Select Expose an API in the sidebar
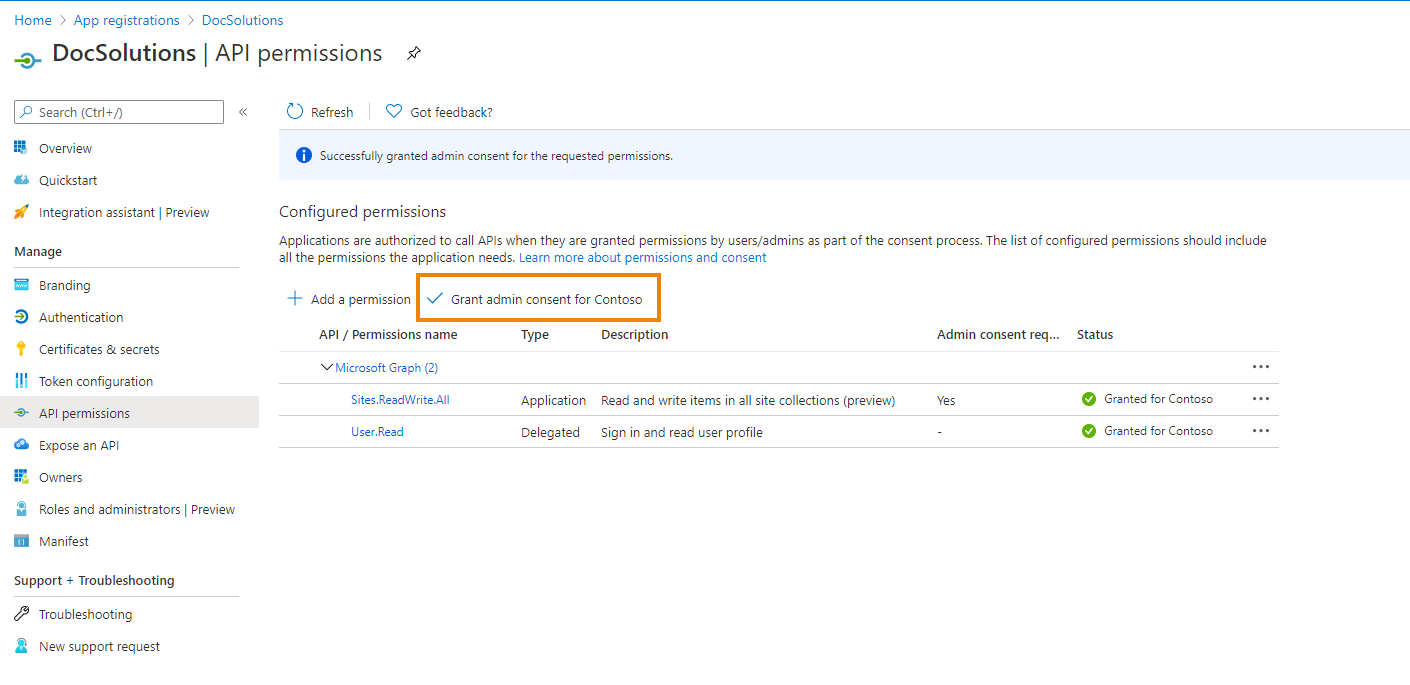The width and height of the screenshot is (1410, 685). tap(79, 445)
